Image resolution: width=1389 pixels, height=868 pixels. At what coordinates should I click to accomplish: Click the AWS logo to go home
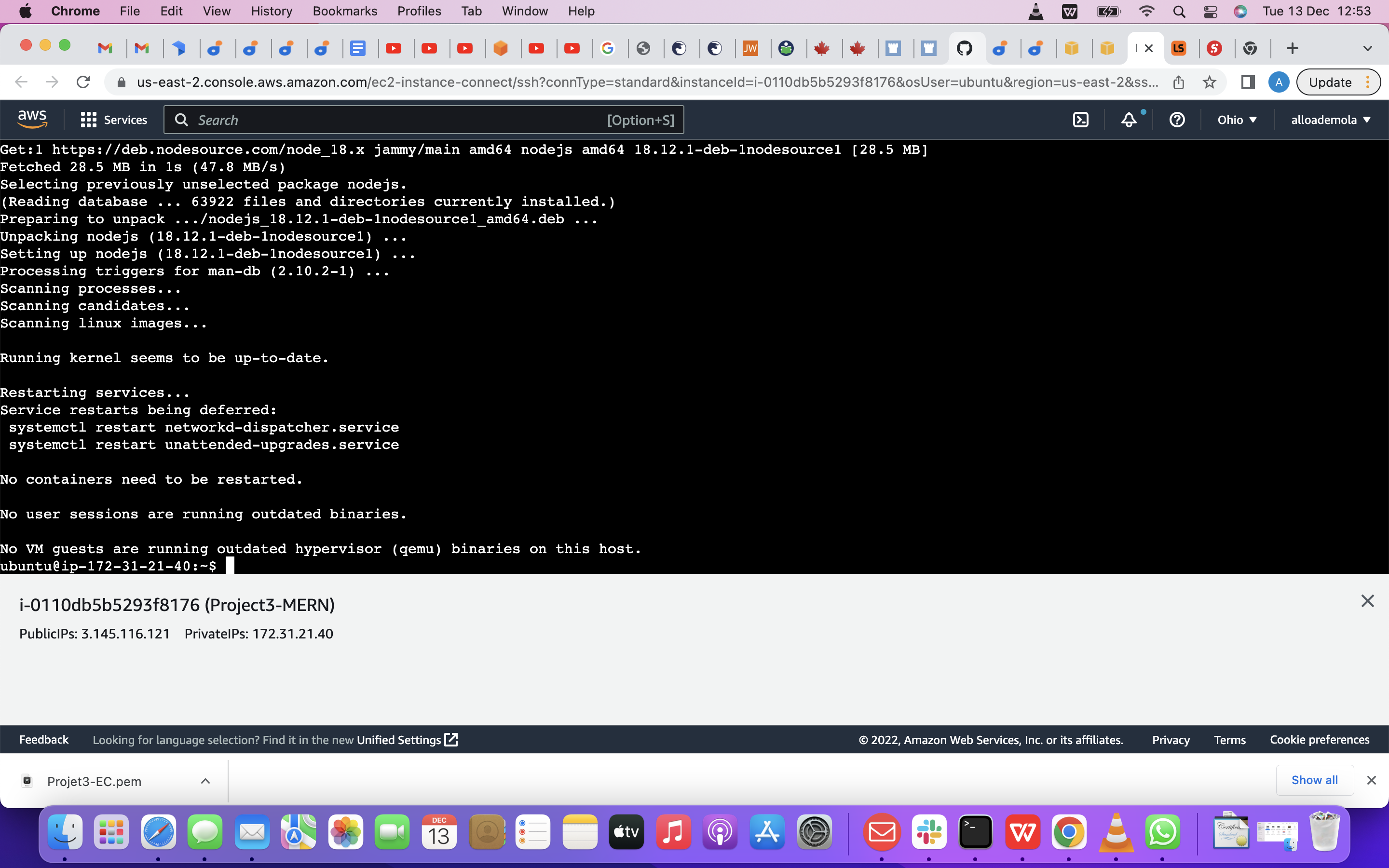click(32, 118)
